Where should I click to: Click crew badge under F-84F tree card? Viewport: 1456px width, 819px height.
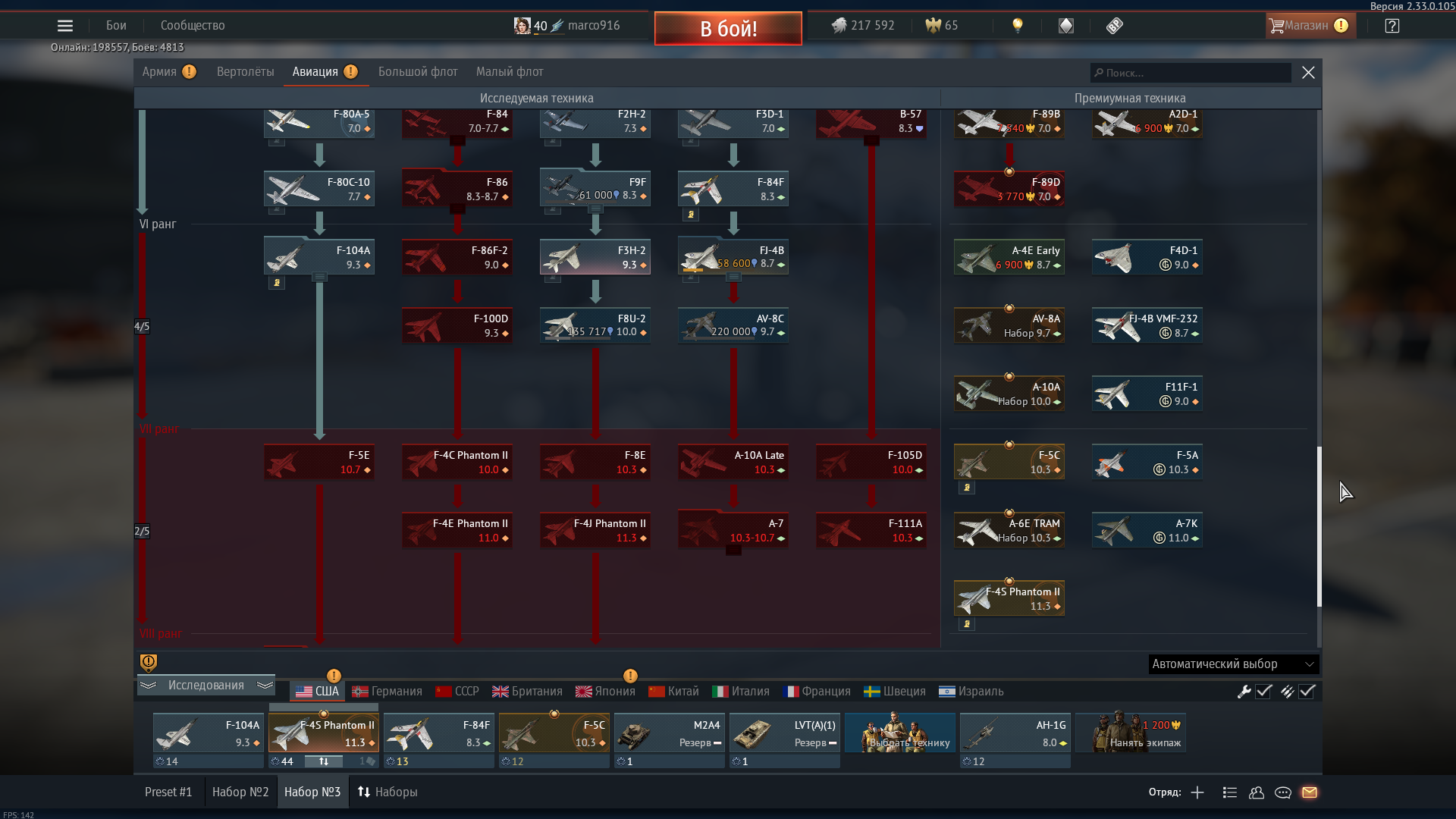click(691, 215)
